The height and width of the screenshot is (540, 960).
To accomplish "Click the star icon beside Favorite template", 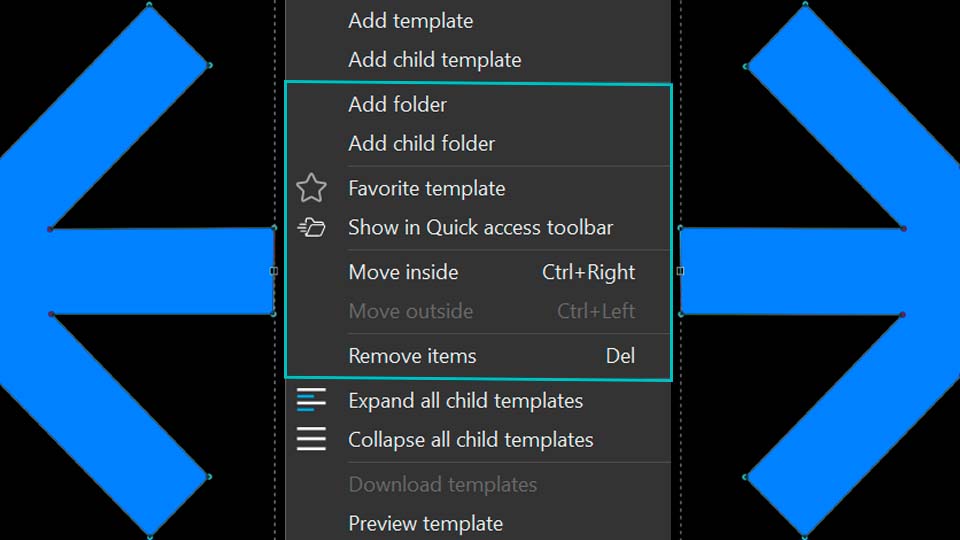I will tap(311, 188).
